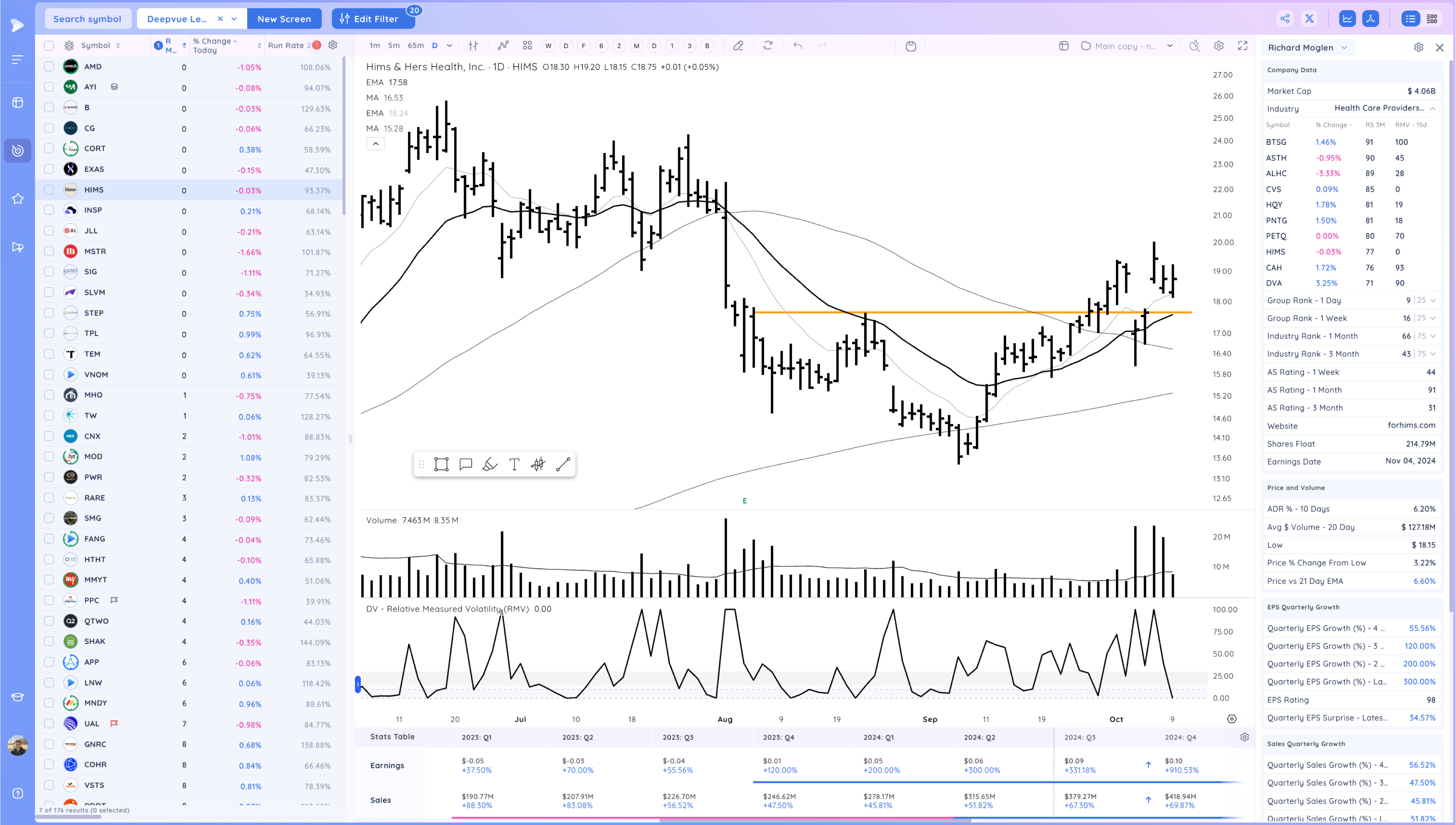Click the New Screen button

coord(284,19)
